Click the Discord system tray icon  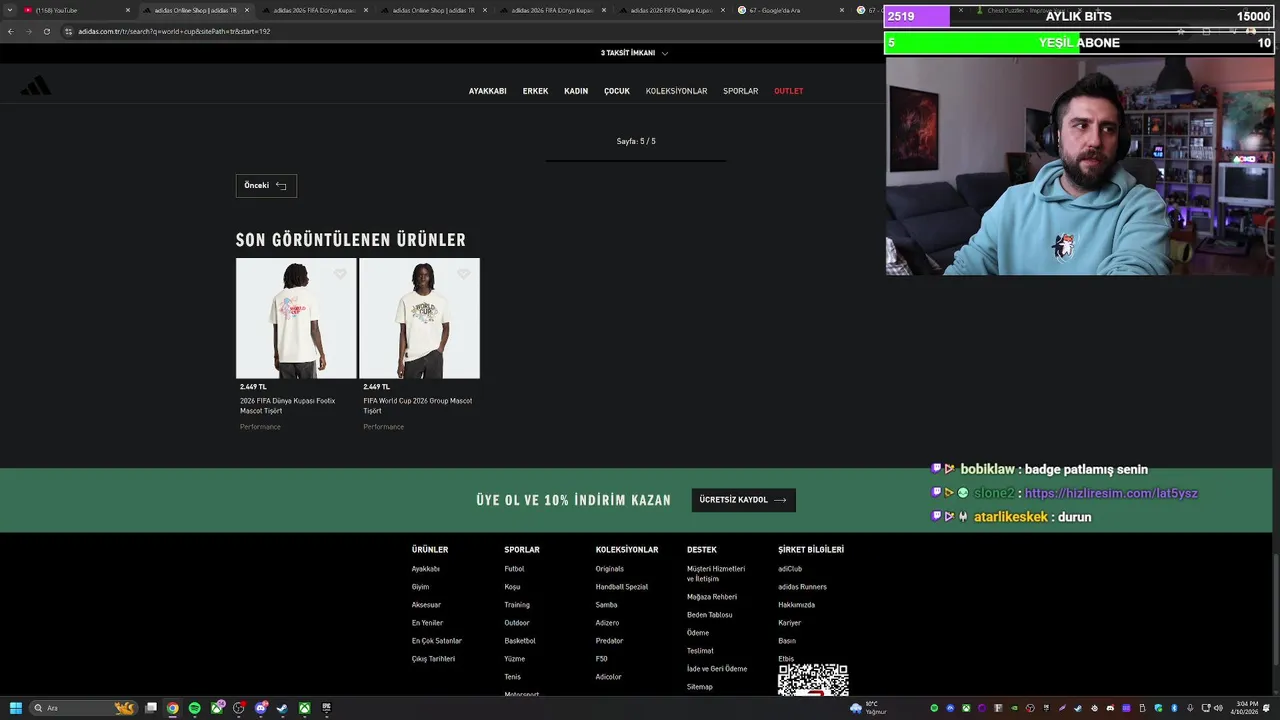coord(1110,708)
